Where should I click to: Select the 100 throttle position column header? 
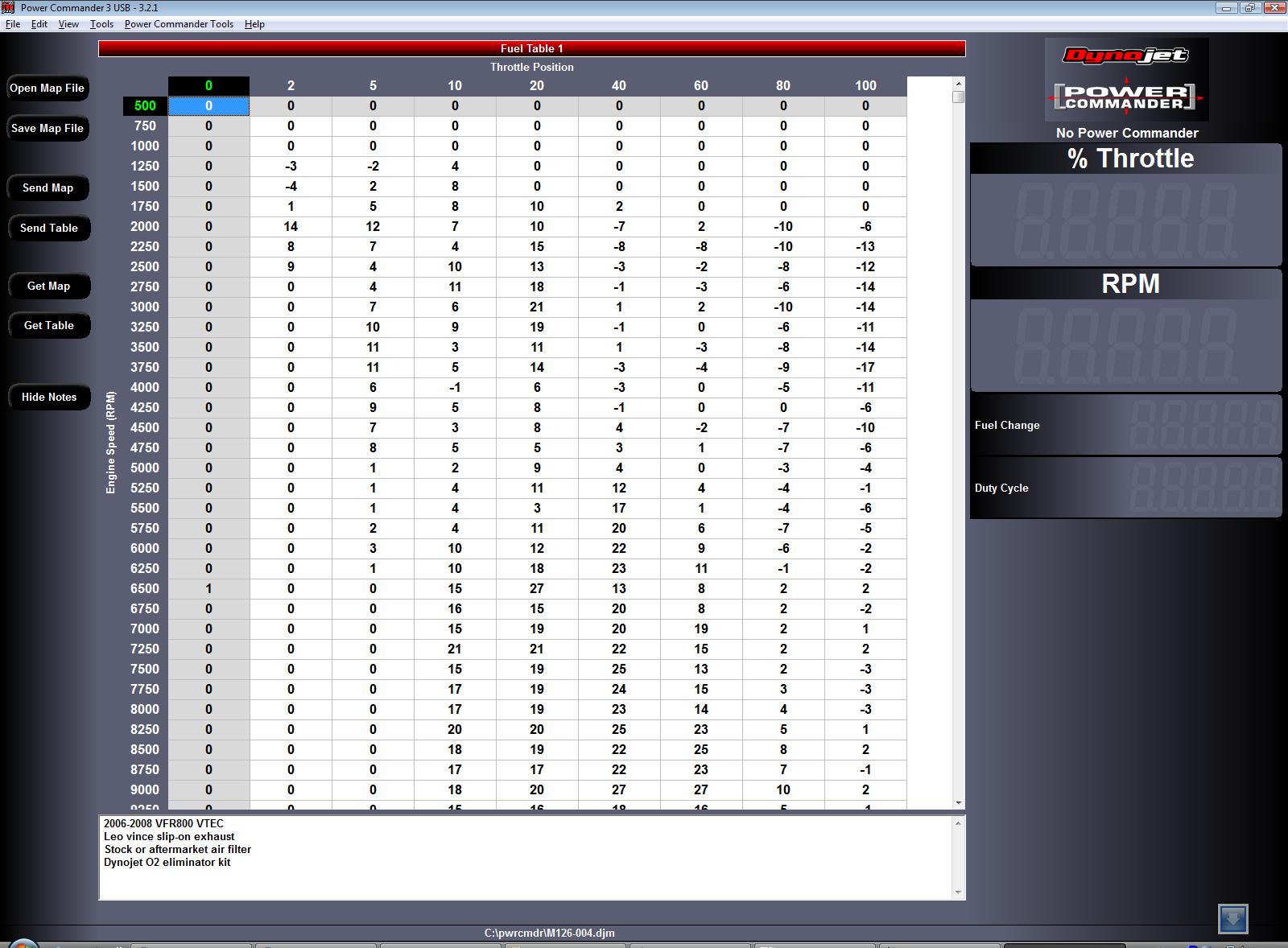click(x=865, y=85)
